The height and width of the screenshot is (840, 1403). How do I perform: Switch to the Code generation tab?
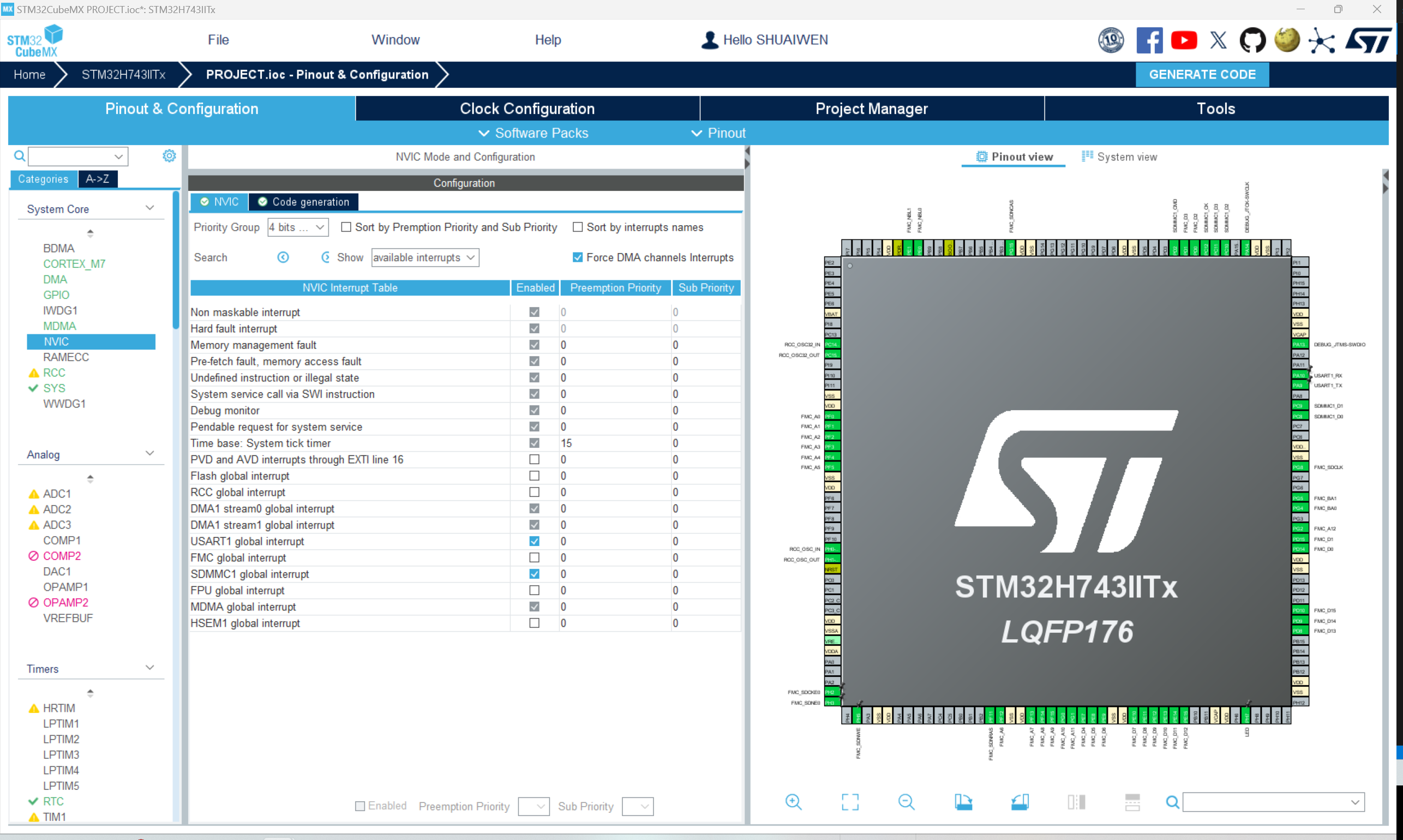pos(303,202)
